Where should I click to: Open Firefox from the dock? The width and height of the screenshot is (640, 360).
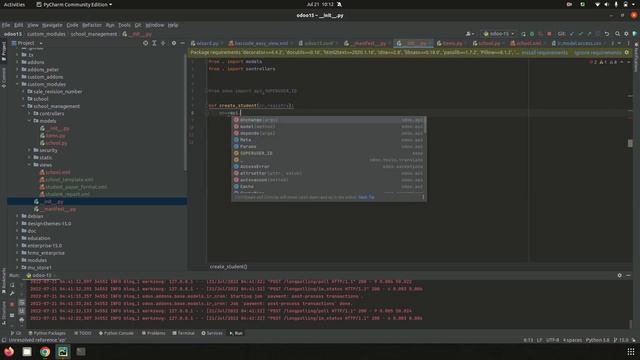coord(9,351)
